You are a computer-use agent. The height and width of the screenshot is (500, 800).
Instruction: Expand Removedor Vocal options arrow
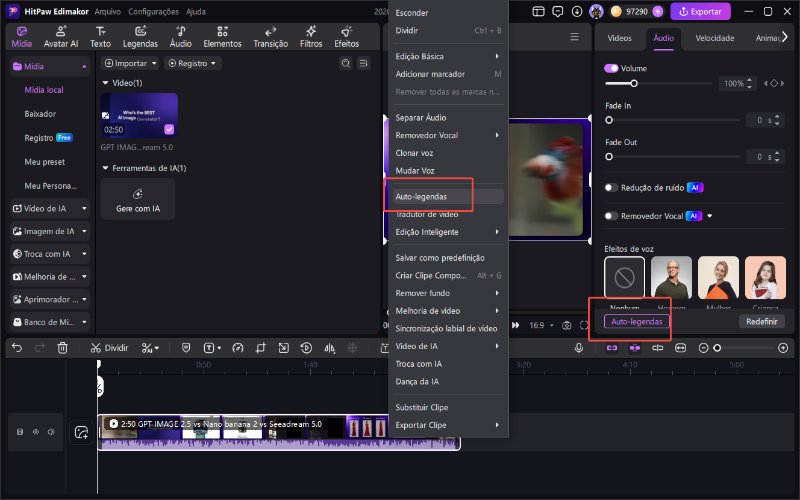click(x=709, y=216)
